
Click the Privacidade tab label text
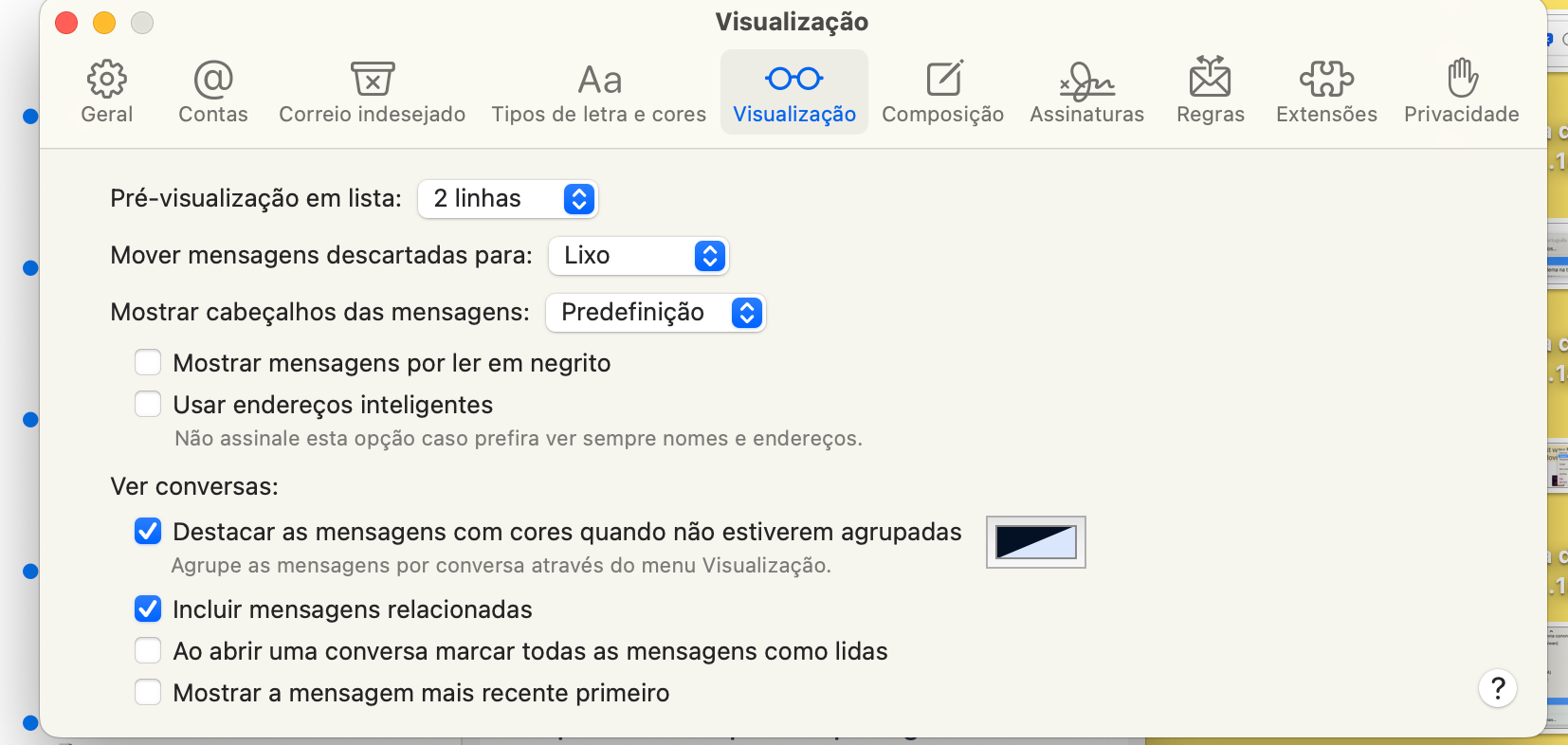click(1462, 114)
